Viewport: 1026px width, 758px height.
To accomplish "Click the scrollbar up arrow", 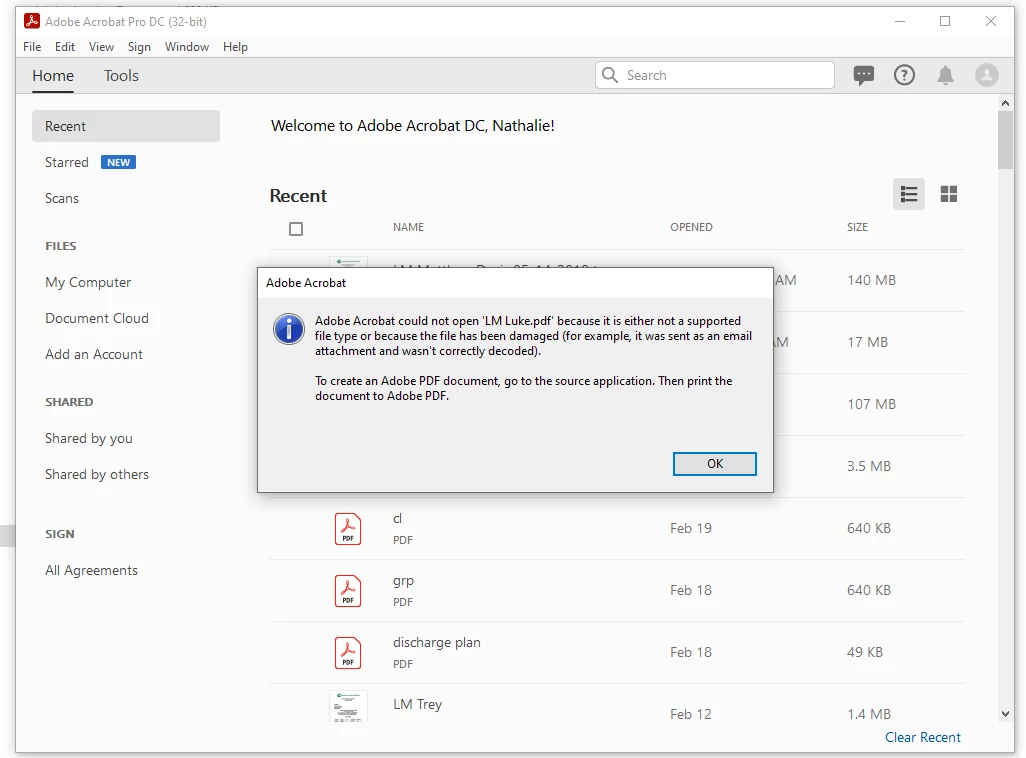I will (1006, 103).
